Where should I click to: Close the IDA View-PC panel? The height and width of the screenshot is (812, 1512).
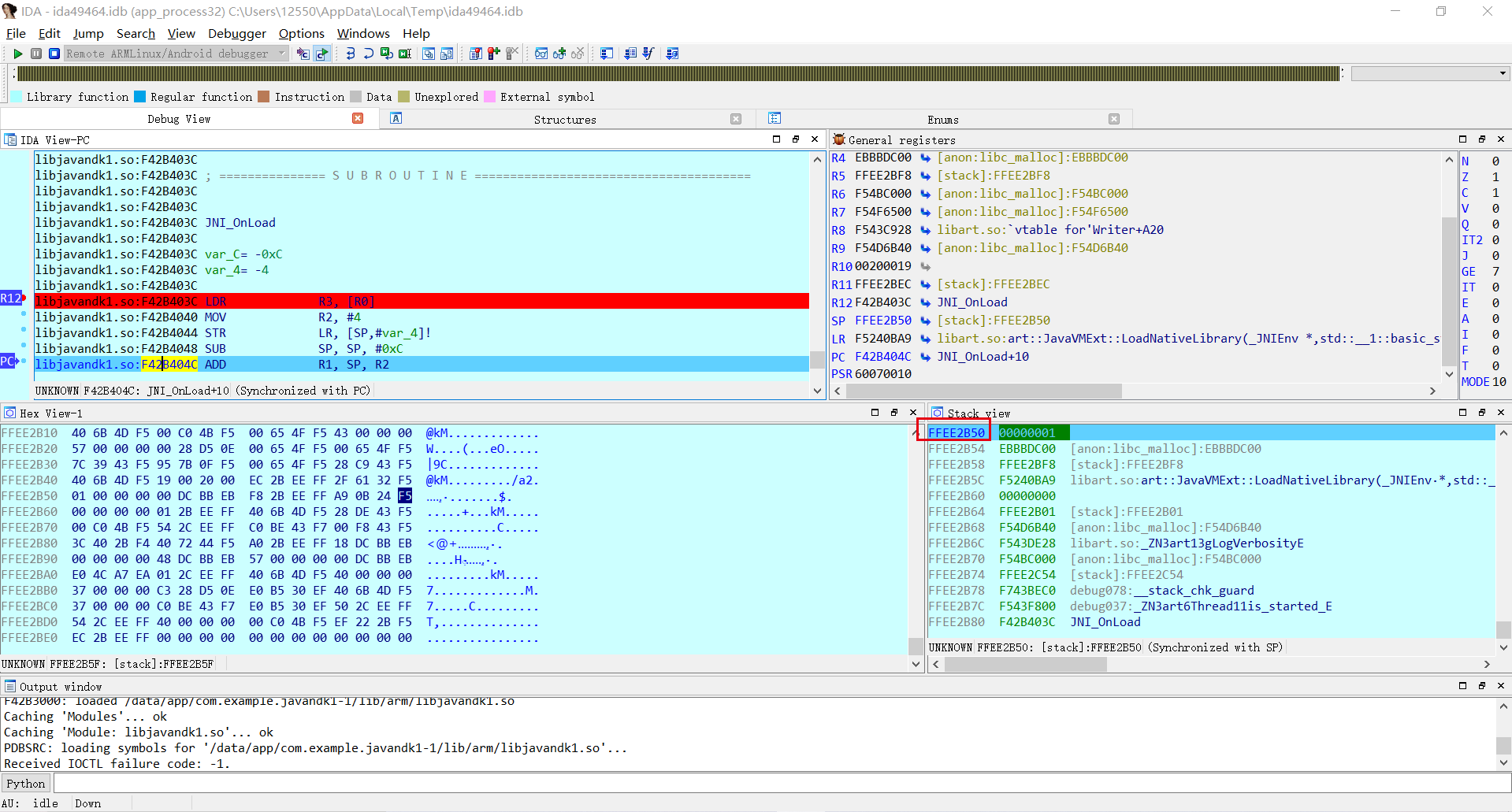pyautogui.click(x=815, y=139)
